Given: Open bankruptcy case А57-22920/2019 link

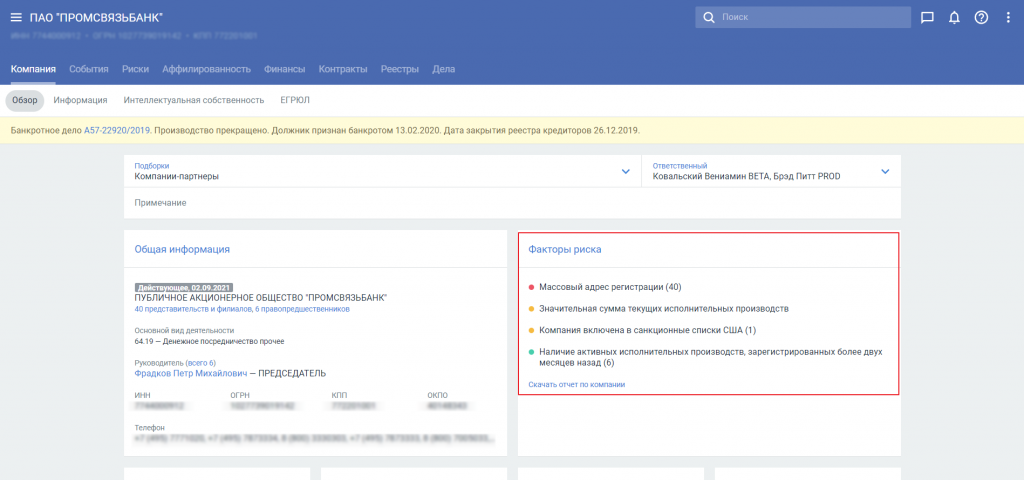Looking at the screenshot, I should coord(117,131).
